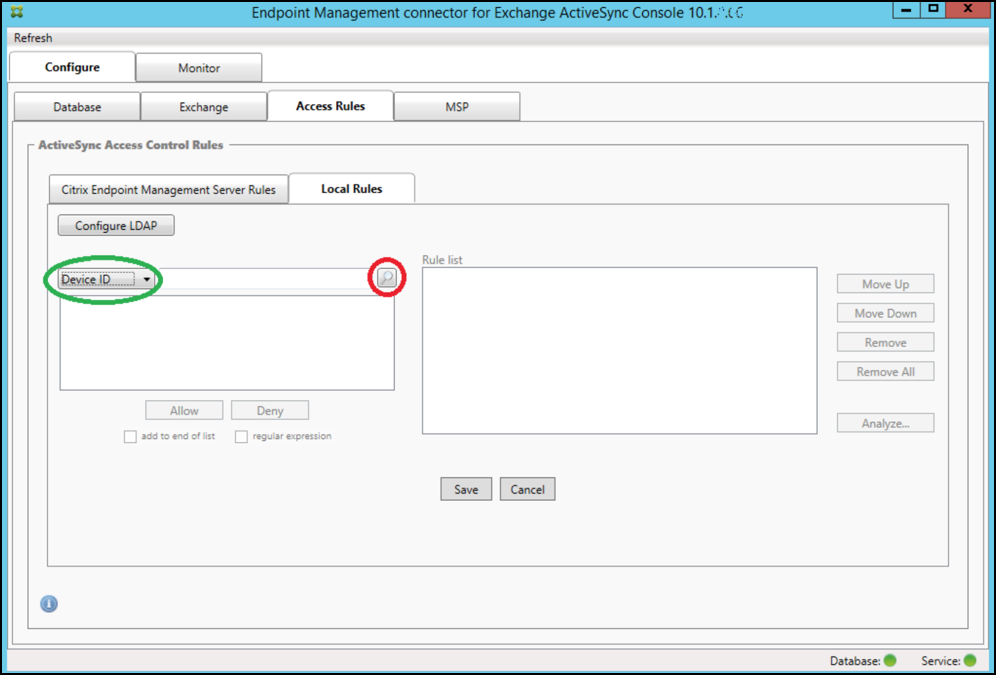This screenshot has height=675, width=996.
Task: Click the magnifying glass search icon
Action: pyautogui.click(x=386, y=277)
